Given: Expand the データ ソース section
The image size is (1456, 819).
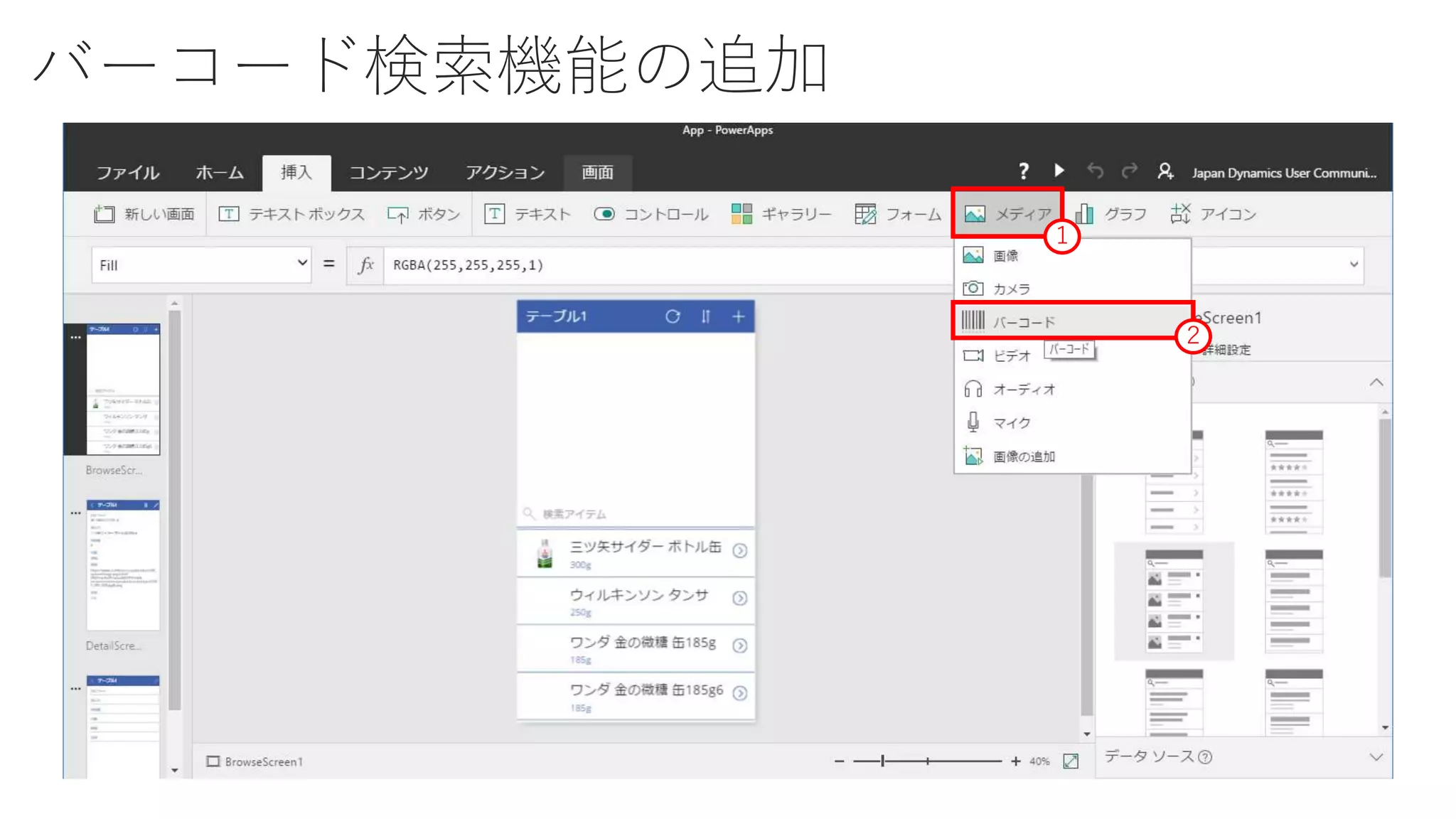Looking at the screenshot, I should (1376, 757).
